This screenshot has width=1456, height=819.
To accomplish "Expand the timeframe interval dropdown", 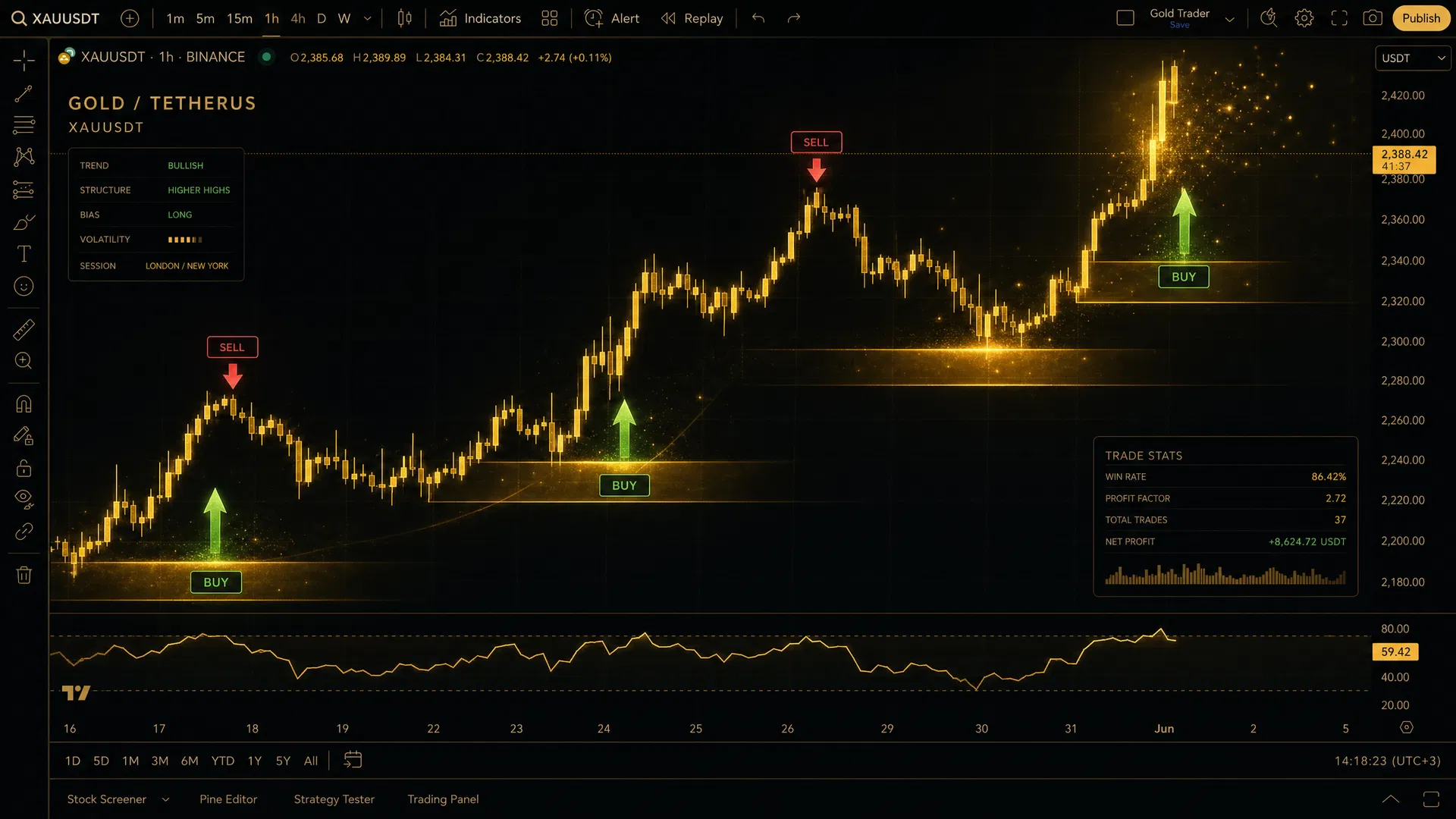I will (368, 18).
